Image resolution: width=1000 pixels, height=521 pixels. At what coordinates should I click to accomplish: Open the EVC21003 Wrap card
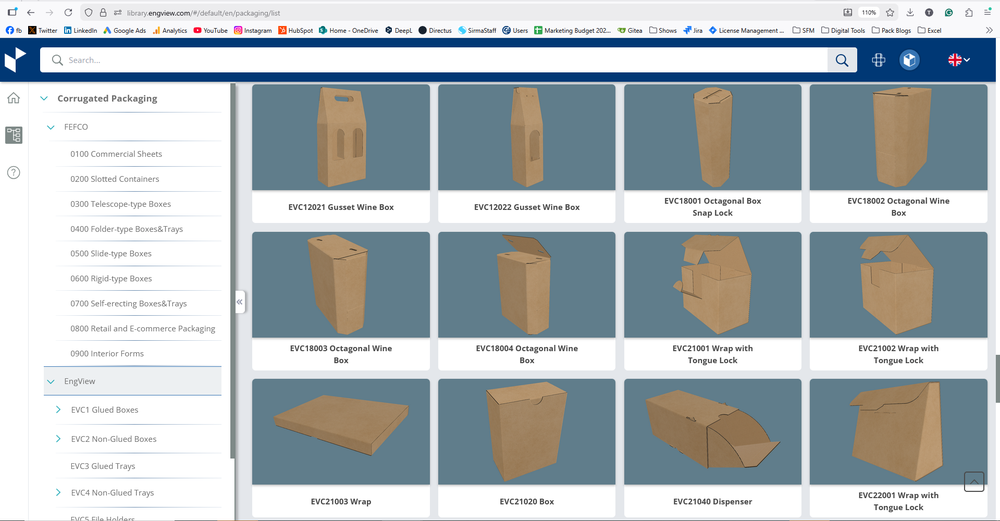click(341, 448)
